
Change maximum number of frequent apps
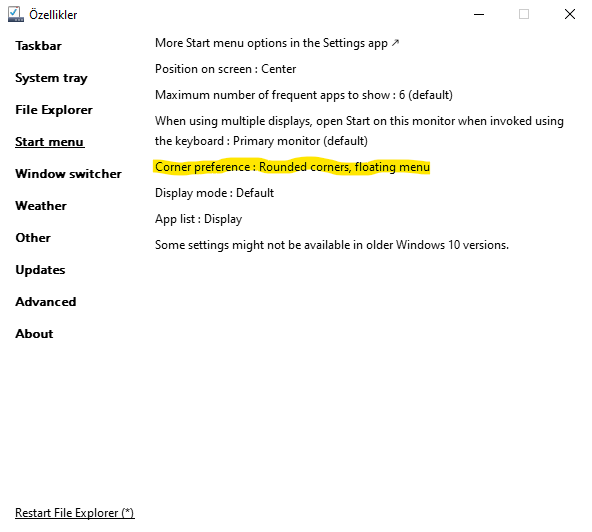coord(304,95)
